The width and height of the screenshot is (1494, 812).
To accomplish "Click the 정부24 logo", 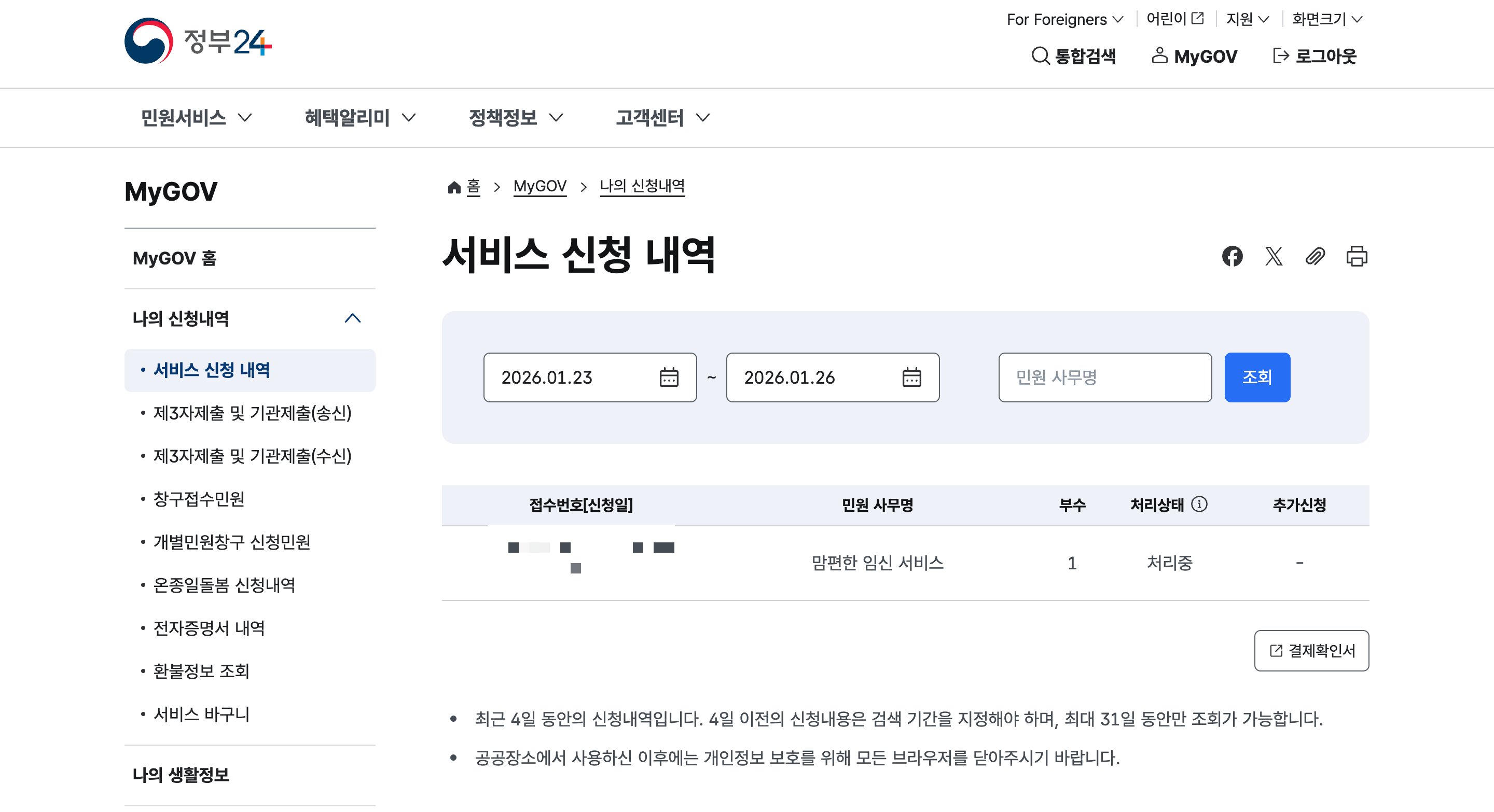I will (198, 41).
